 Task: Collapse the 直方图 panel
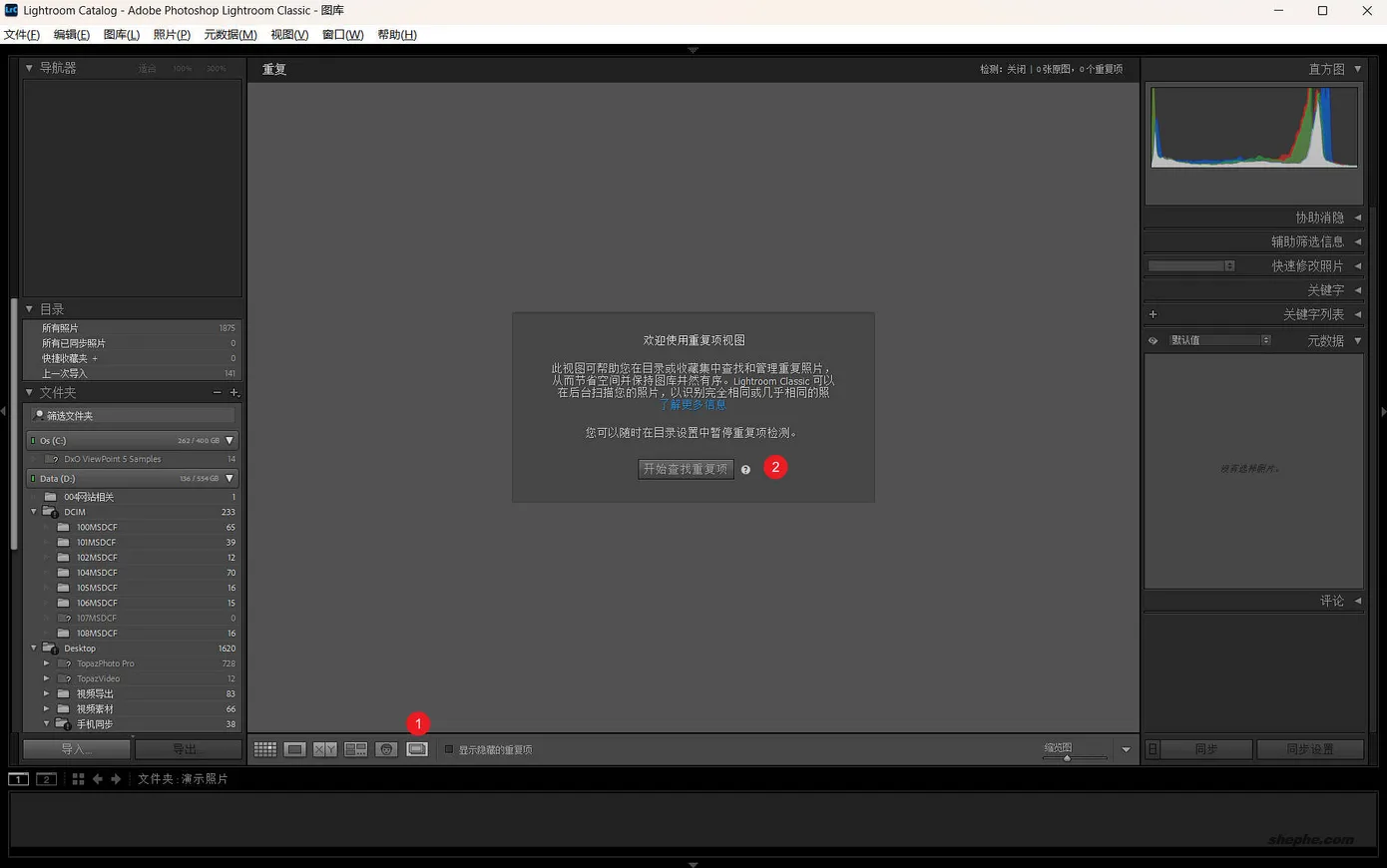coord(1358,69)
